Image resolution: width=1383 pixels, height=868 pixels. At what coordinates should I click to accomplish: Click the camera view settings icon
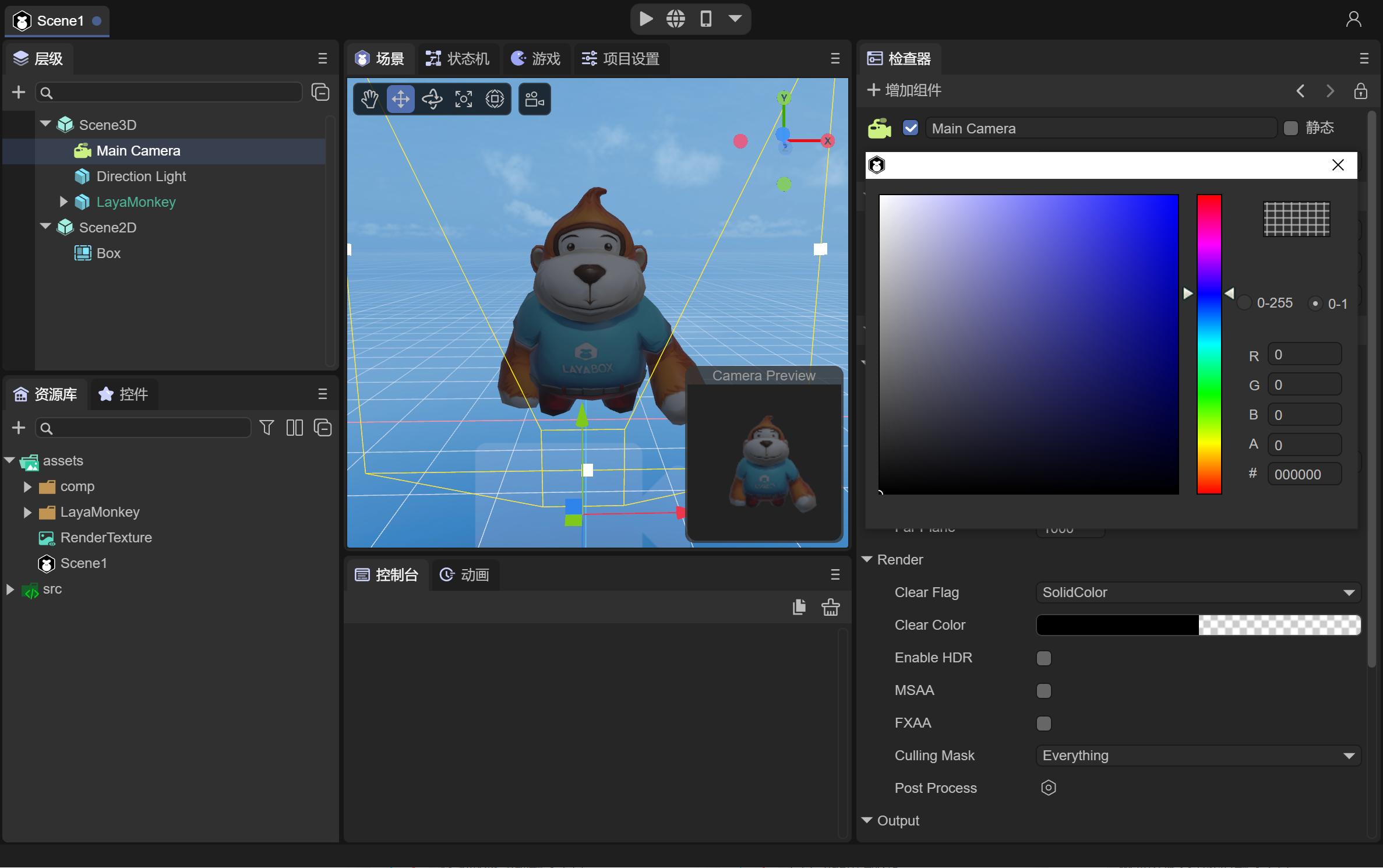pyautogui.click(x=534, y=99)
